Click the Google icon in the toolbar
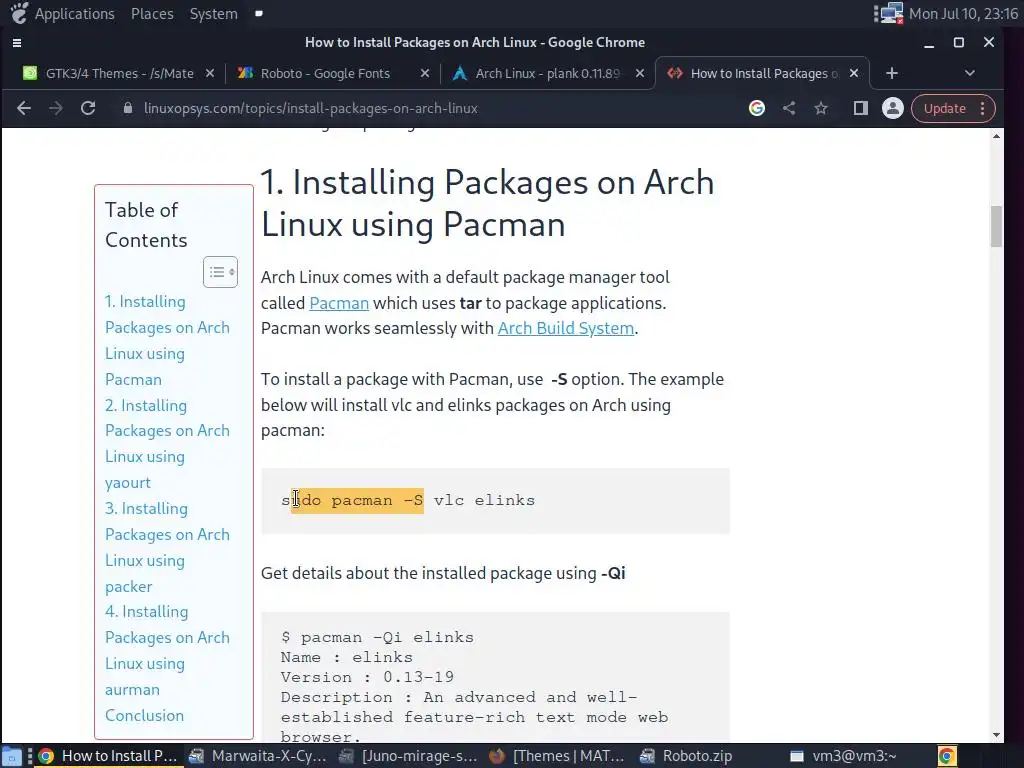This screenshot has height=768, width=1024. 757,108
